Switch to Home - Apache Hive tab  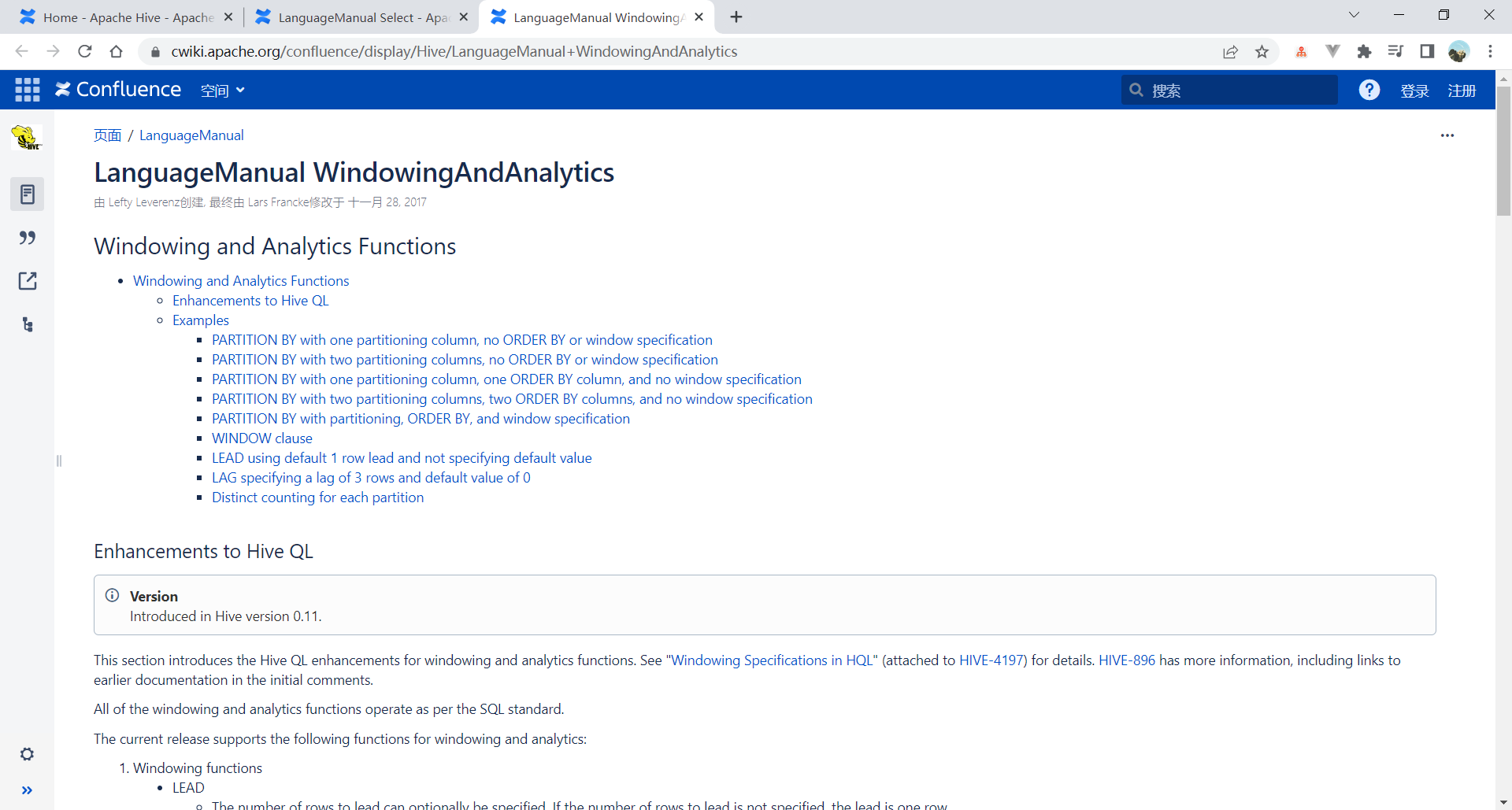click(128, 17)
